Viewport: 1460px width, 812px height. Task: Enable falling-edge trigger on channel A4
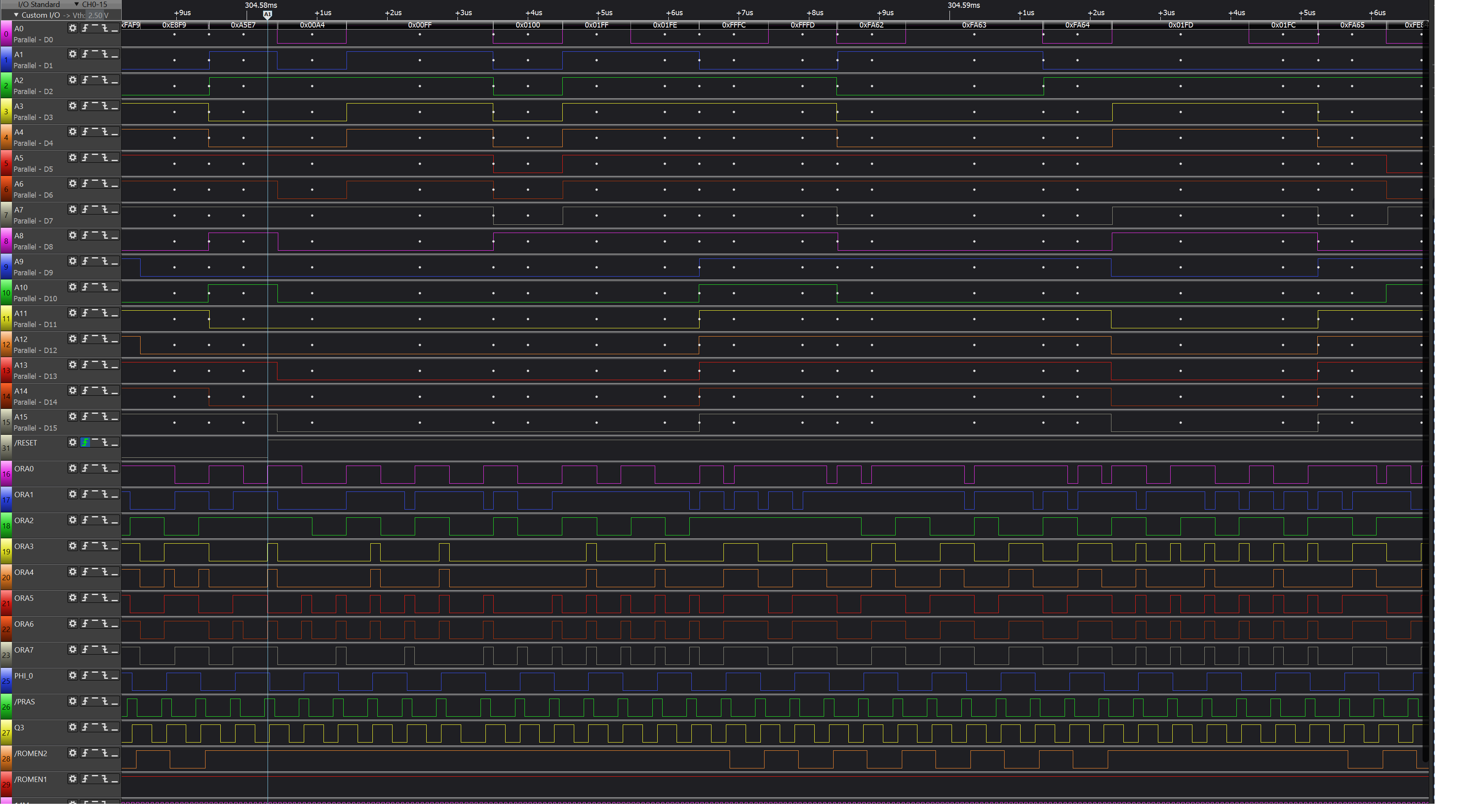[x=105, y=131]
